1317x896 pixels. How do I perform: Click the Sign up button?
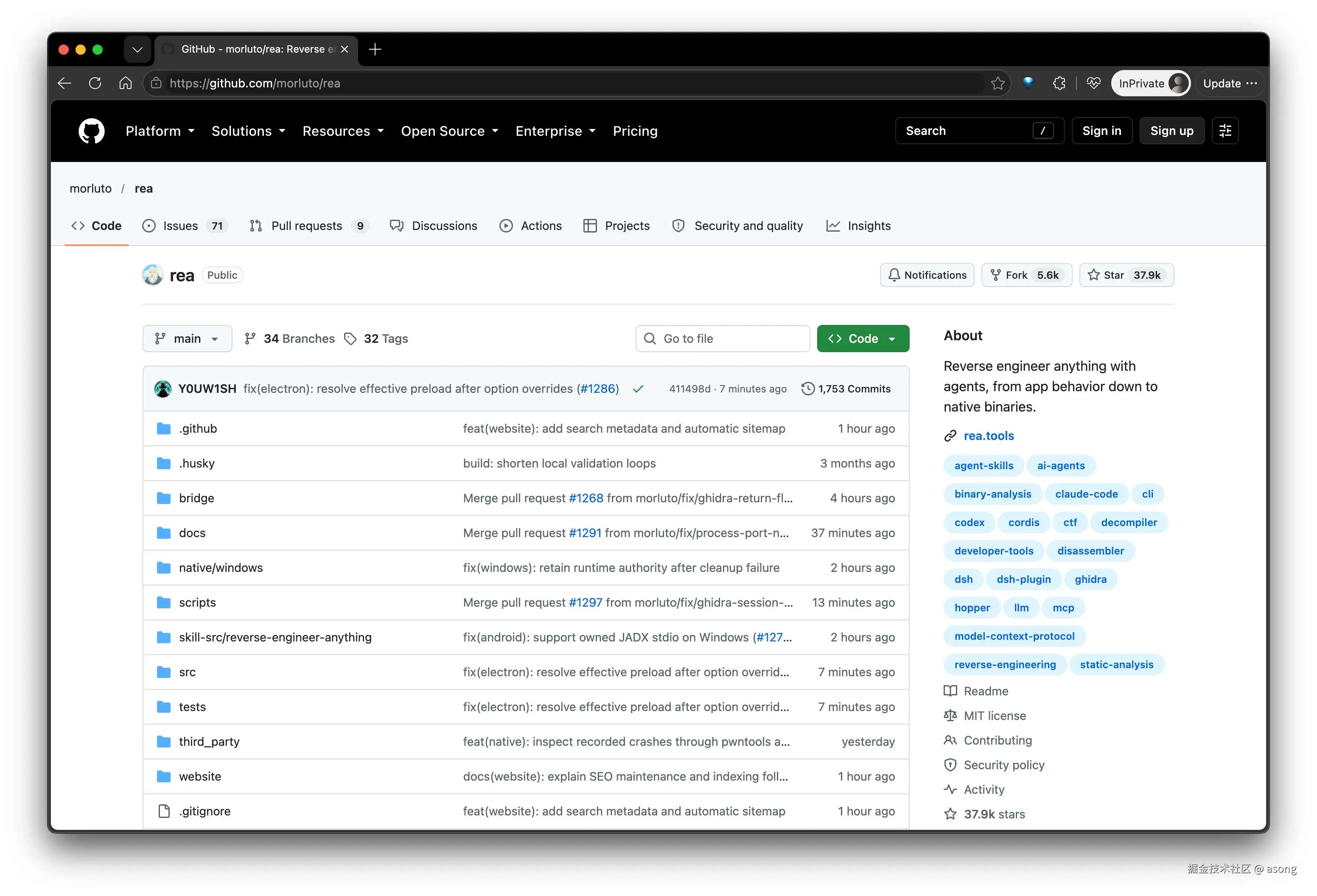tap(1171, 131)
